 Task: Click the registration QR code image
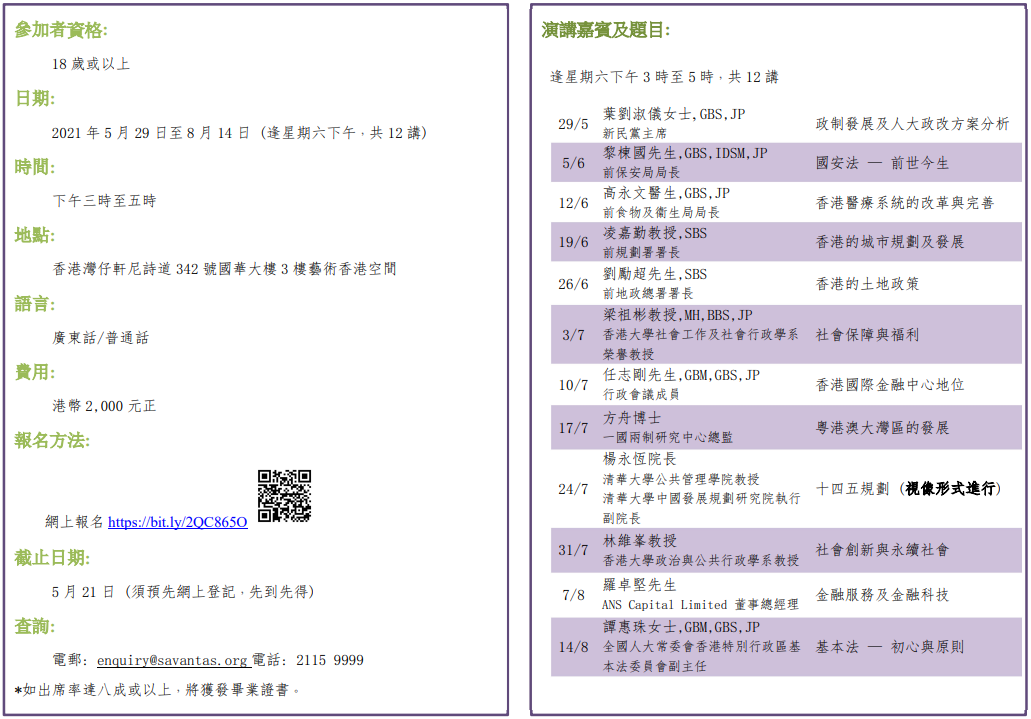pyautogui.click(x=284, y=496)
